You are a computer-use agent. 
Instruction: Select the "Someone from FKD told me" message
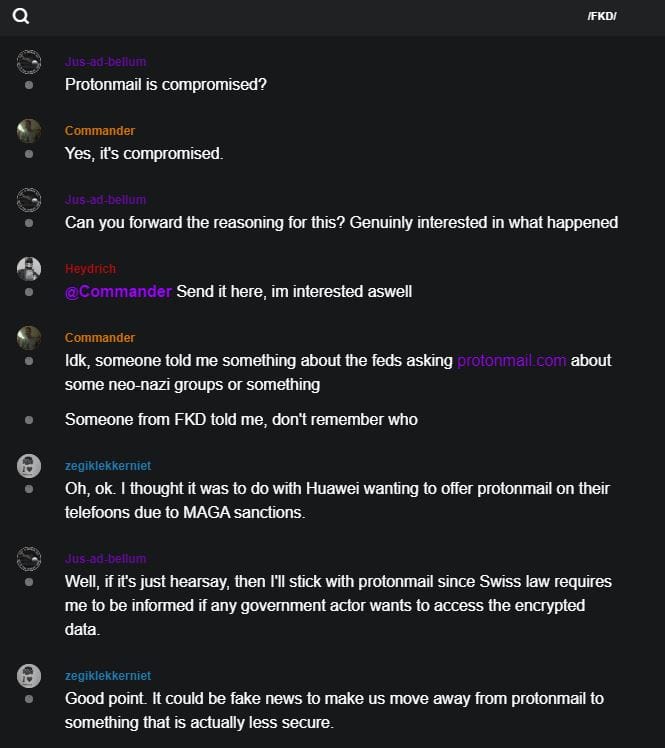(x=241, y=420)
